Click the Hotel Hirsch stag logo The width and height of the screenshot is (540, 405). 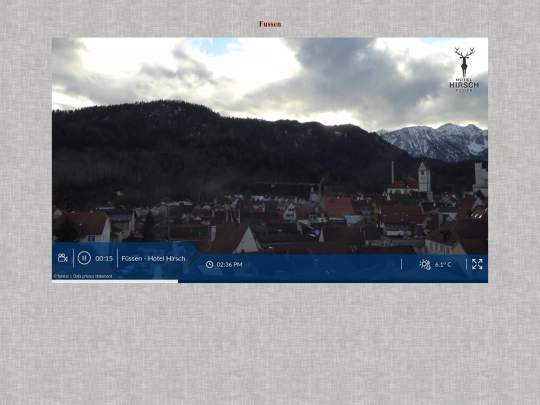464,69
